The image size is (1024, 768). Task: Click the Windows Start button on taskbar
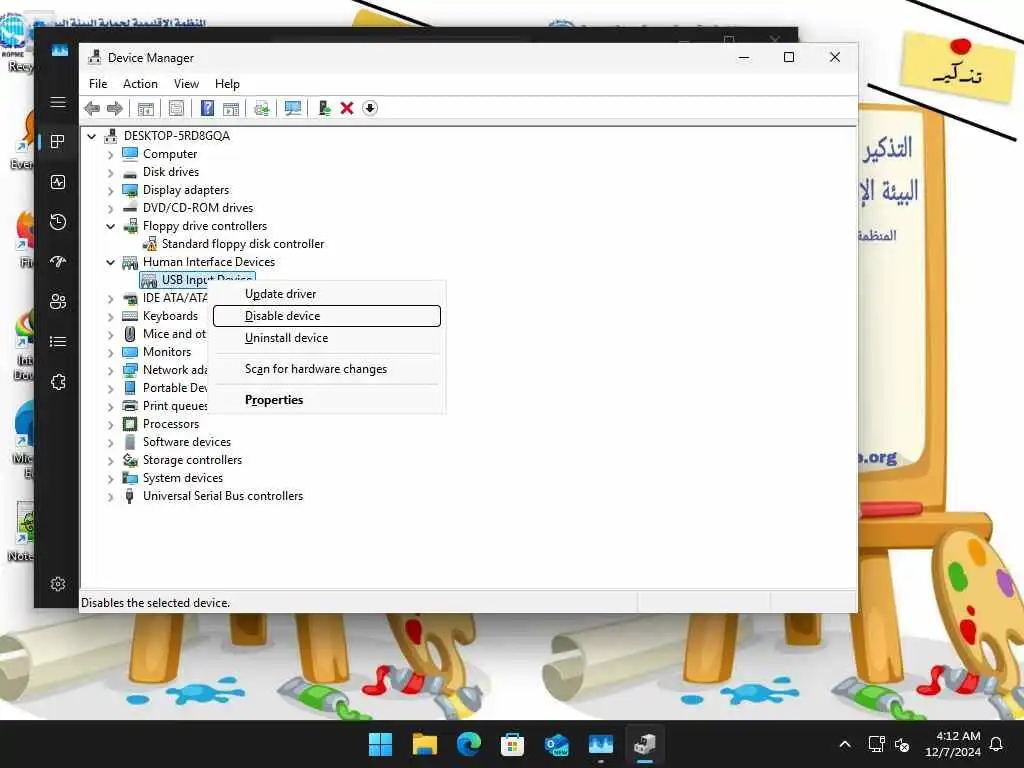click(380, 744)
